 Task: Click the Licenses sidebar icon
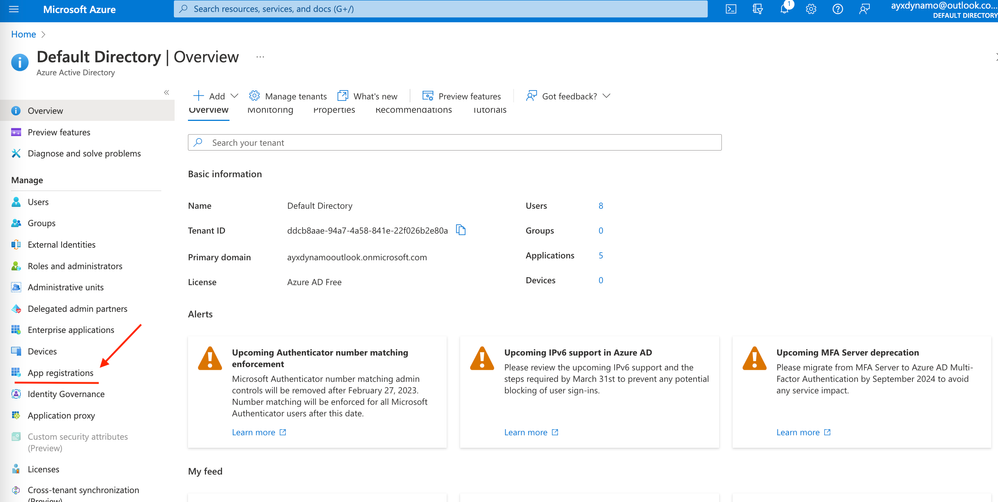[x=17, y=469]
